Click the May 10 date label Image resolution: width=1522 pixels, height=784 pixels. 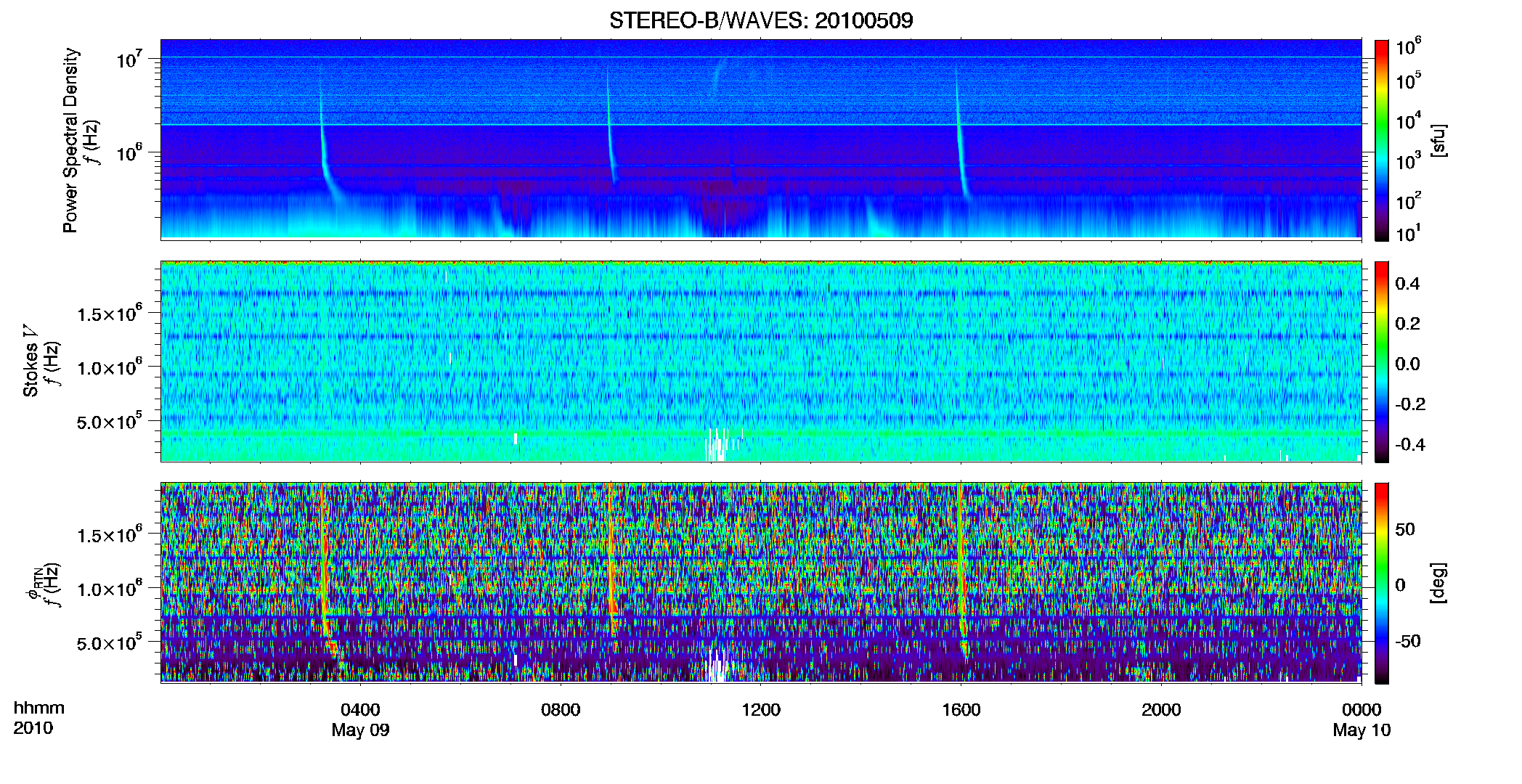[x=1362, y=730]
